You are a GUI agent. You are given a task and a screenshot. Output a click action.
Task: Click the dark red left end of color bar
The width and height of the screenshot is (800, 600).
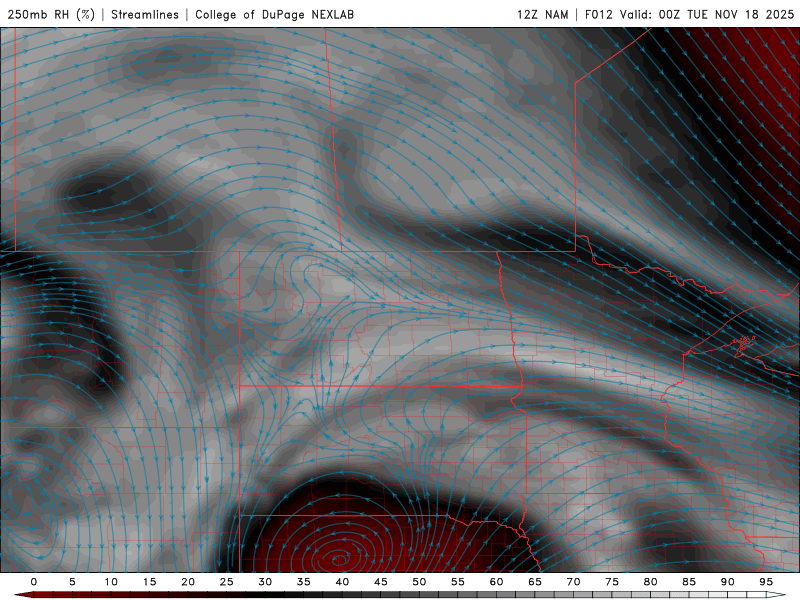(x=23, y=595)
